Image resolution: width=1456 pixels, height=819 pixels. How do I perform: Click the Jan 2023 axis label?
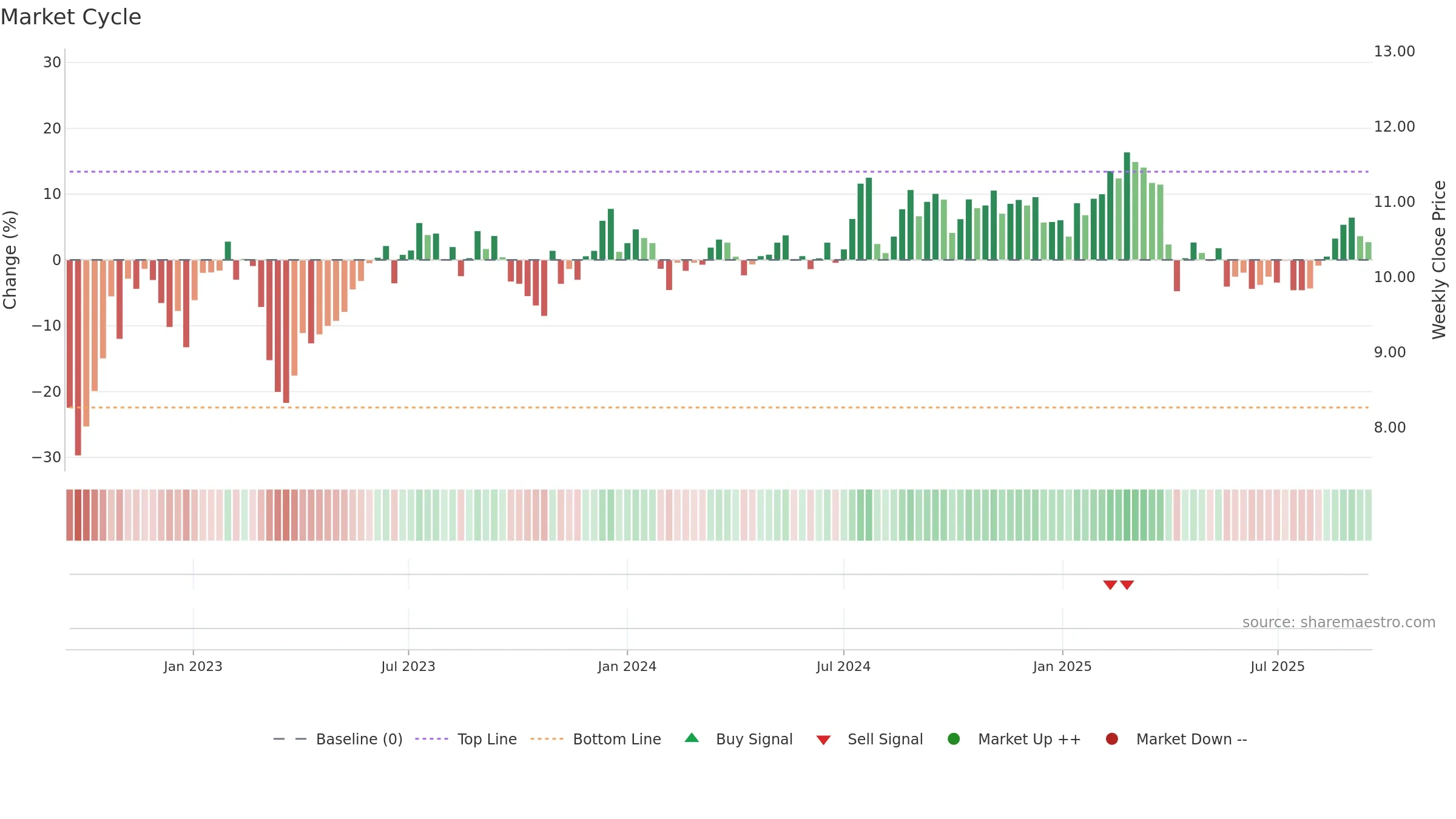pos(193,666)
